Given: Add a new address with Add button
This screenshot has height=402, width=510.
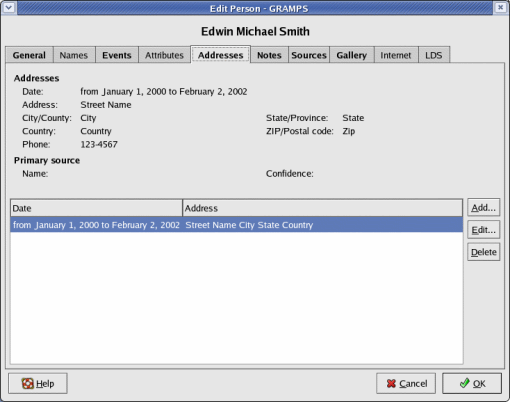Looking at the screenshot, I should (483, 208).
